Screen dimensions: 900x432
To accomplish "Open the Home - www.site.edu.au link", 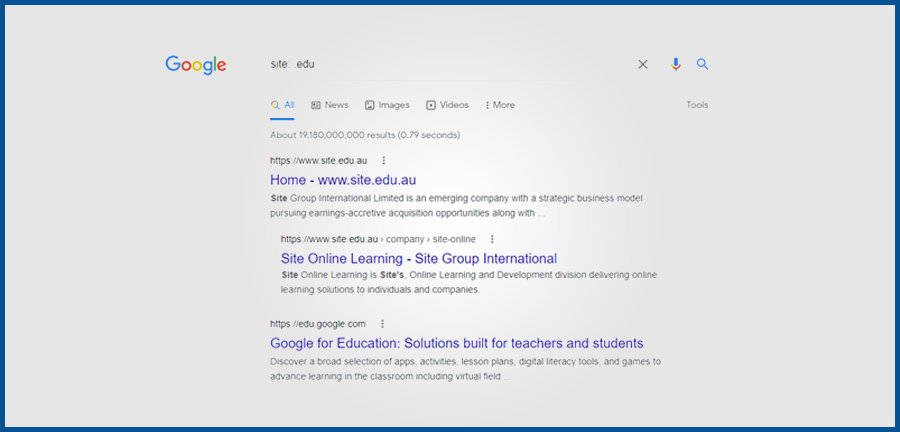I will pyautogui.click(x=343, y=180).
